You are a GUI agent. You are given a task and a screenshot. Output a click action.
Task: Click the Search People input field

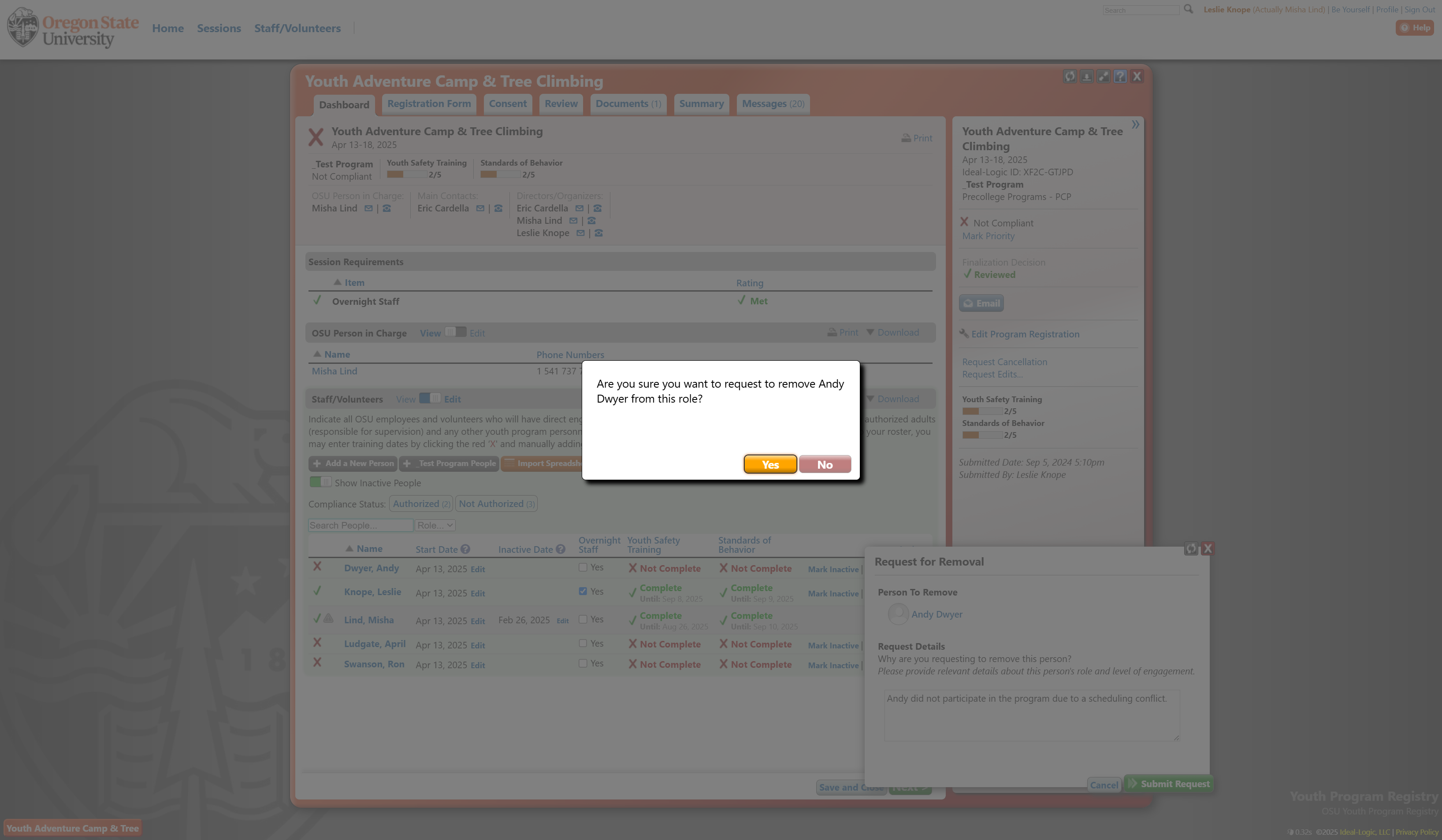click(x=360, y=525)
